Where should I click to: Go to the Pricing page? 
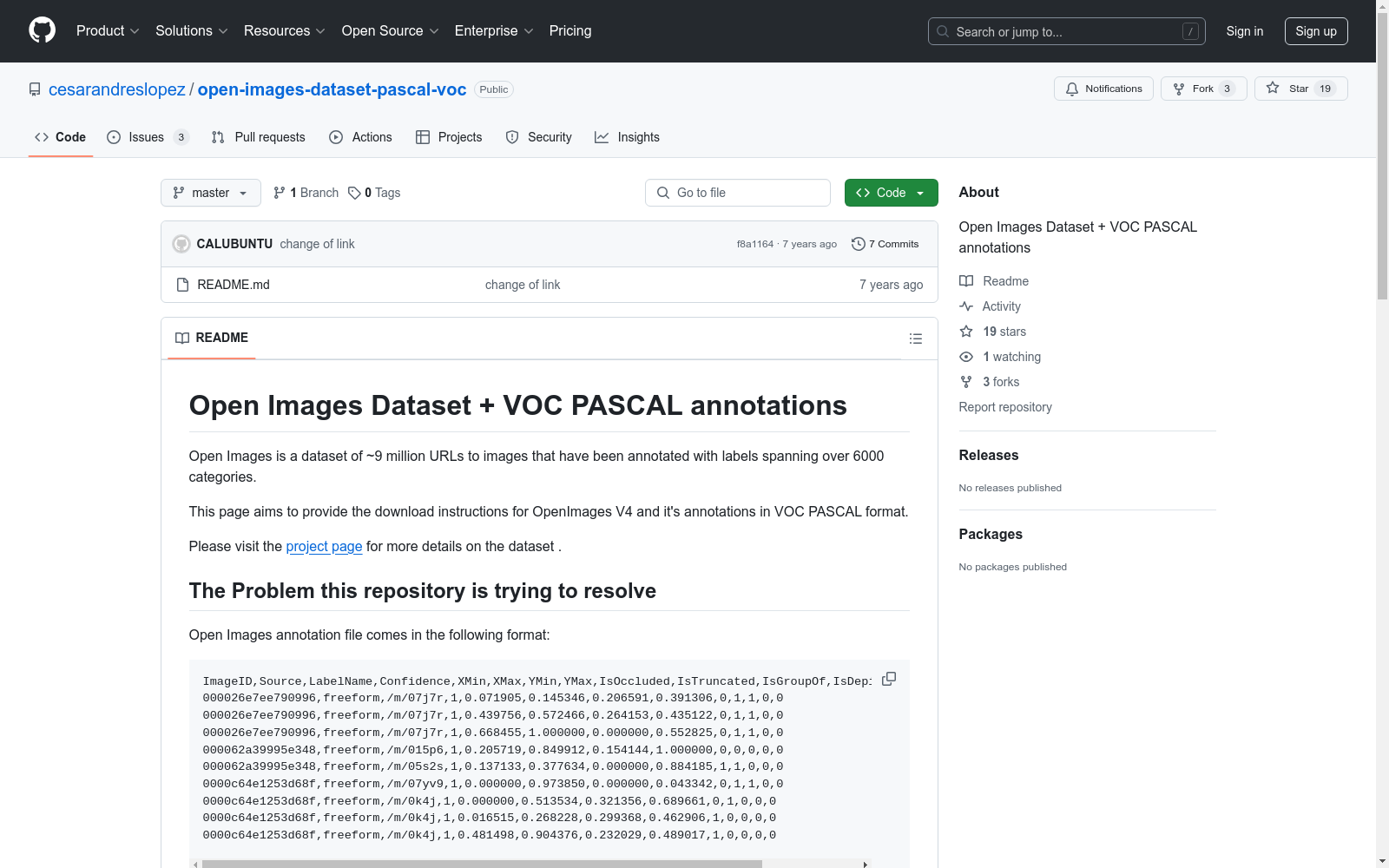(570, 30)
